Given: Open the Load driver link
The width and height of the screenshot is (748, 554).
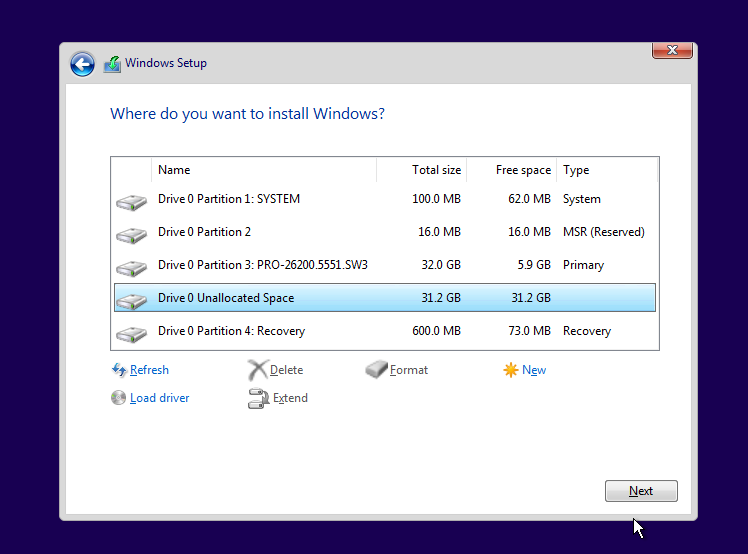Looking at the screenshot, I should coord(159,398).
